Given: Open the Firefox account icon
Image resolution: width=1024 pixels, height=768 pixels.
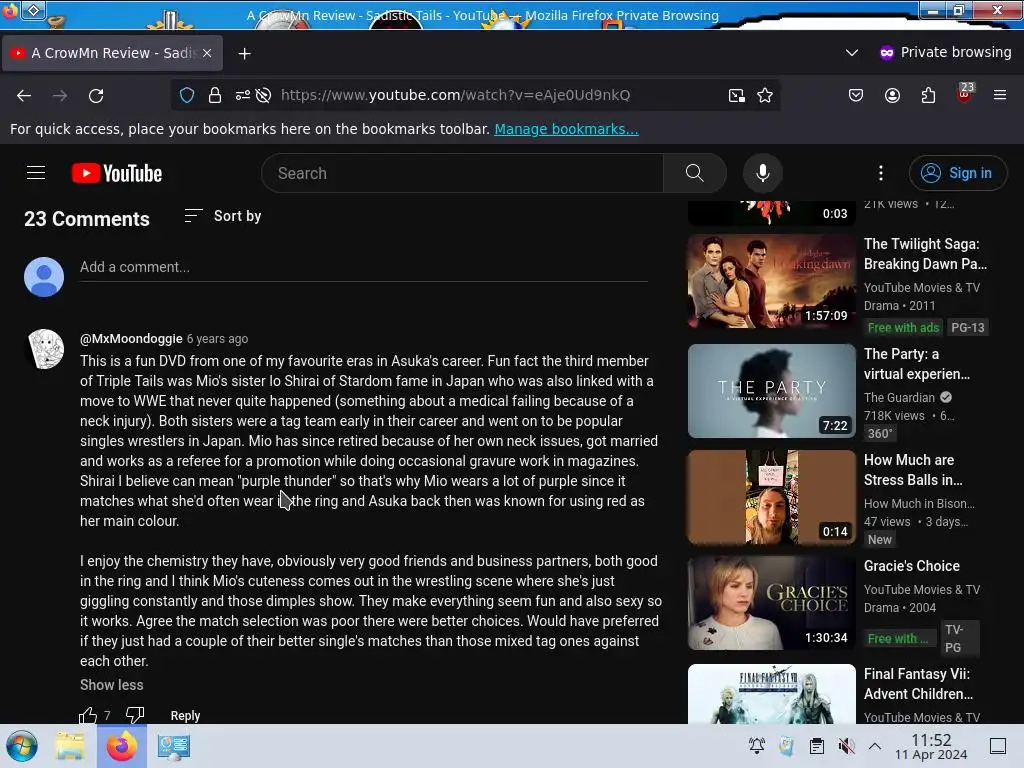Looking at the screenshot, I should (892, 95).
